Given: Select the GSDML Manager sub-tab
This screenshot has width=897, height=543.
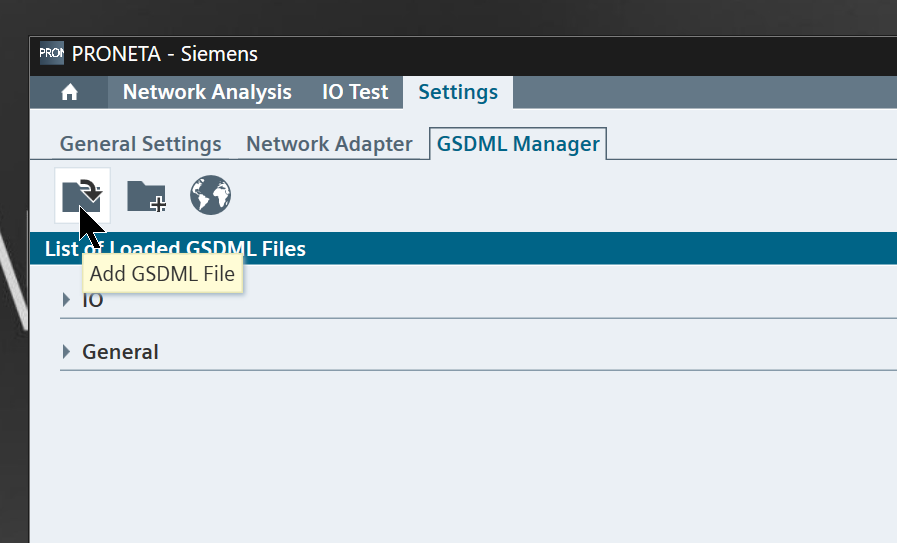Looking at the screenshot, I should coord(518,144).
